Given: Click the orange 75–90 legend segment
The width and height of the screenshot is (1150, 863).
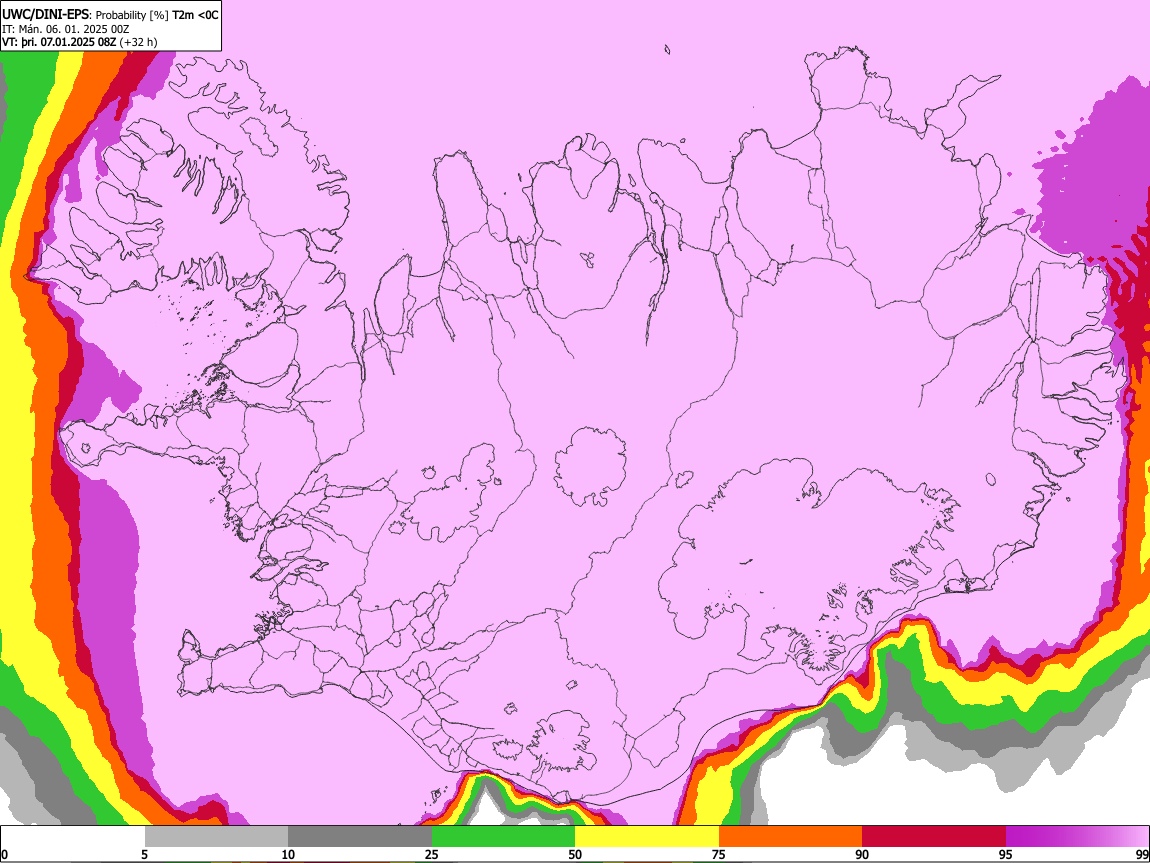Looking at the screenshot, I should tap(791, 837).
